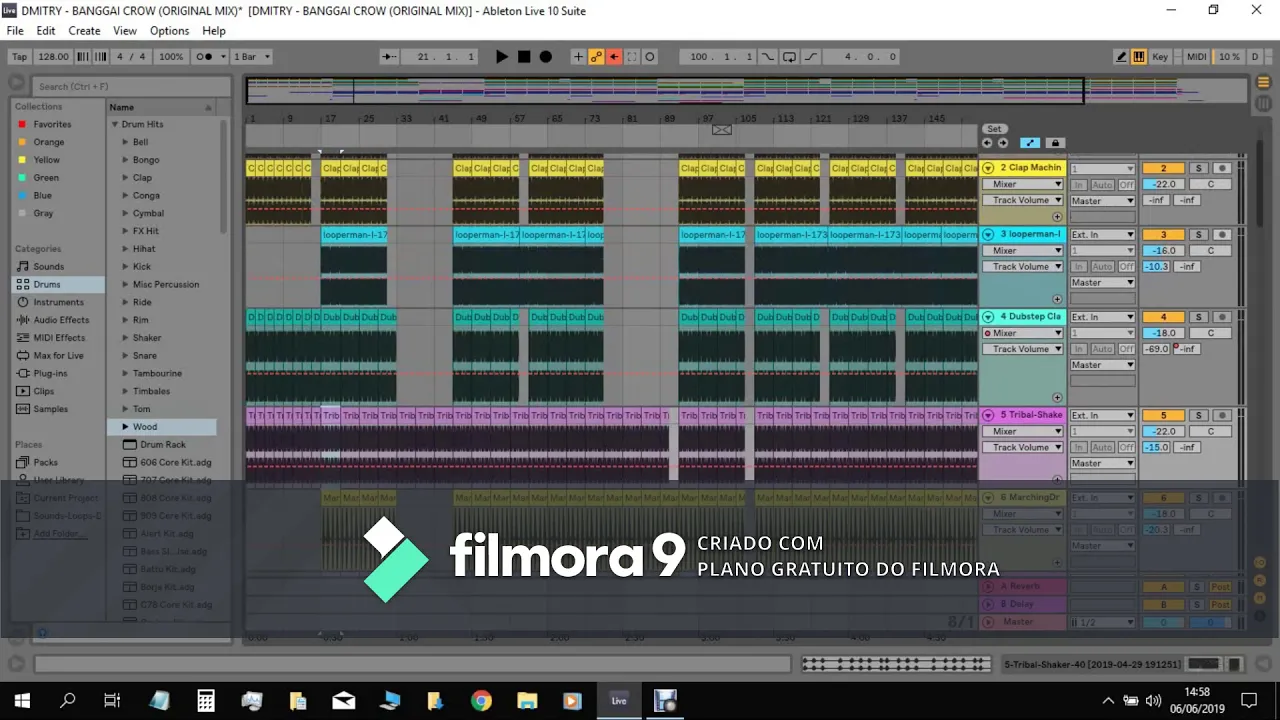Click the Arrangement Record button
The image size is (1280, 720).
546,57
